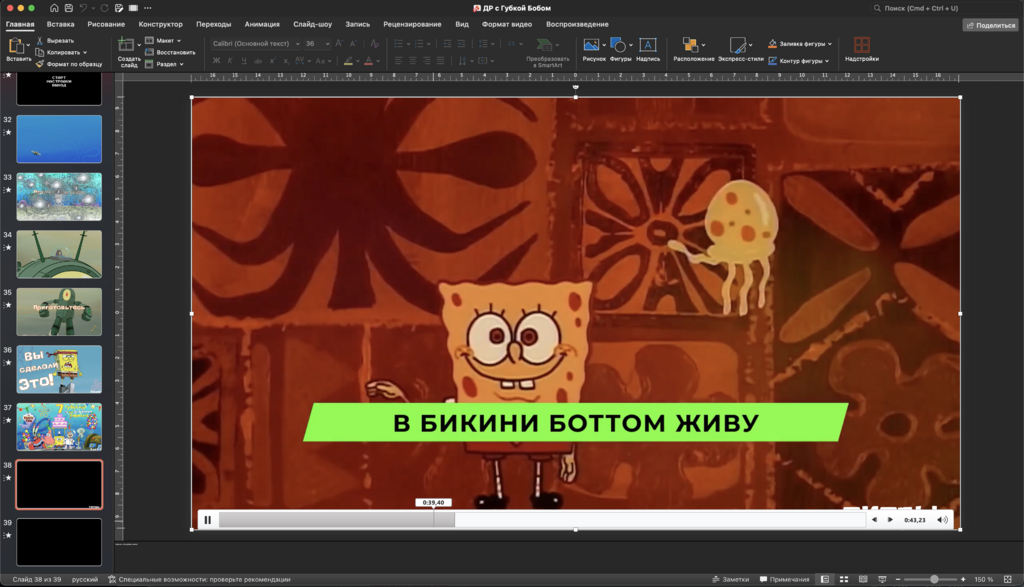Open Заметки notes pane
The image size is (1024, 587).
731,579
